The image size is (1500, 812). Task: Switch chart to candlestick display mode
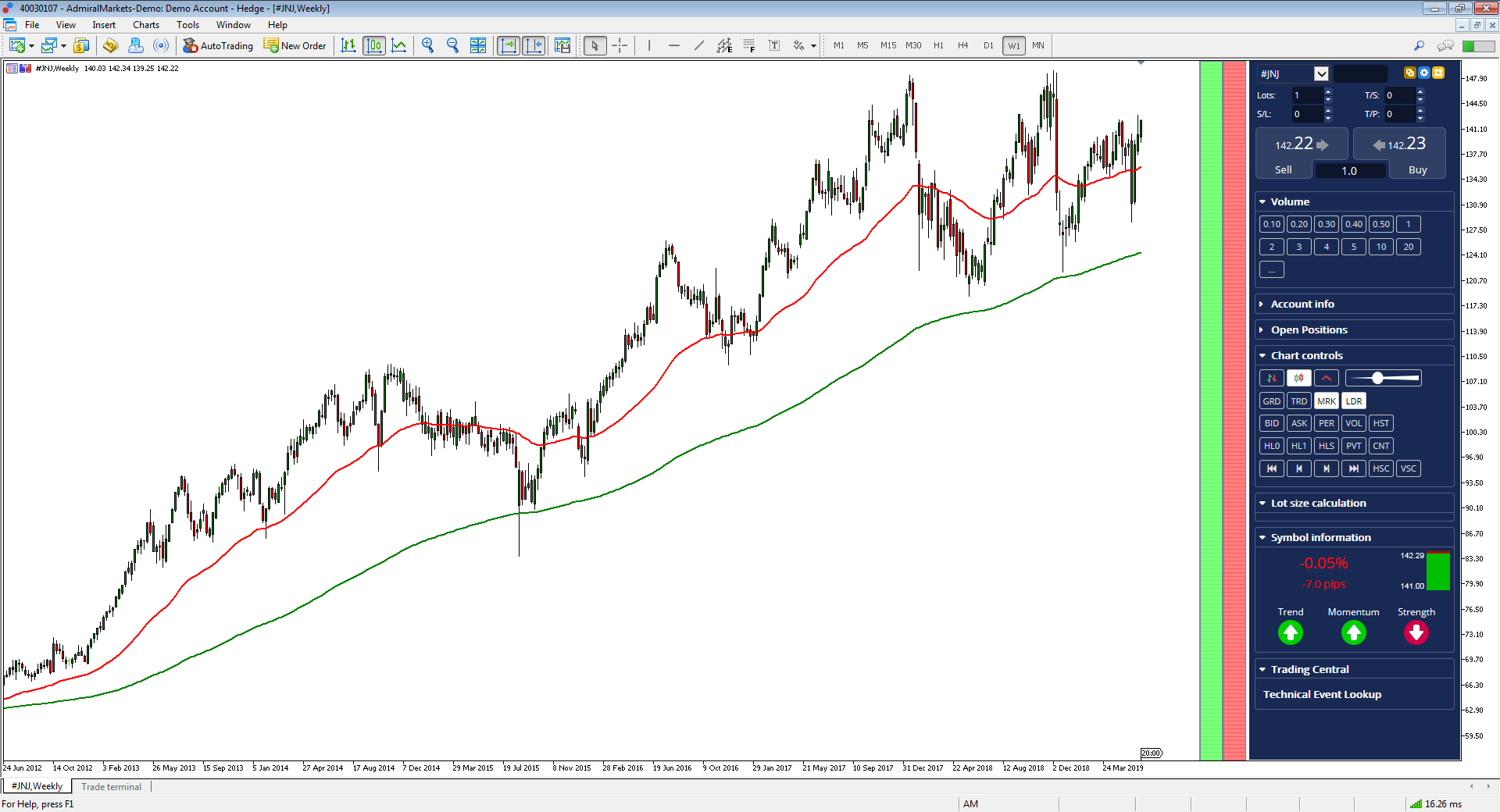click(374, 45)
